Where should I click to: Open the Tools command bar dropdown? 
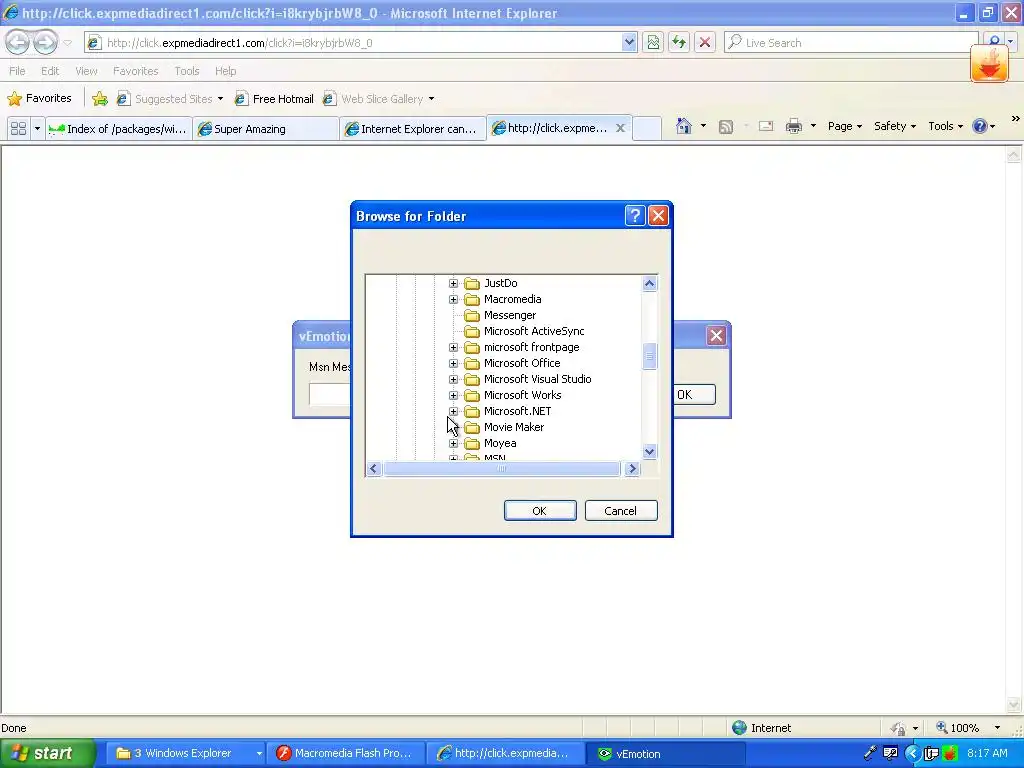[946, 126]
